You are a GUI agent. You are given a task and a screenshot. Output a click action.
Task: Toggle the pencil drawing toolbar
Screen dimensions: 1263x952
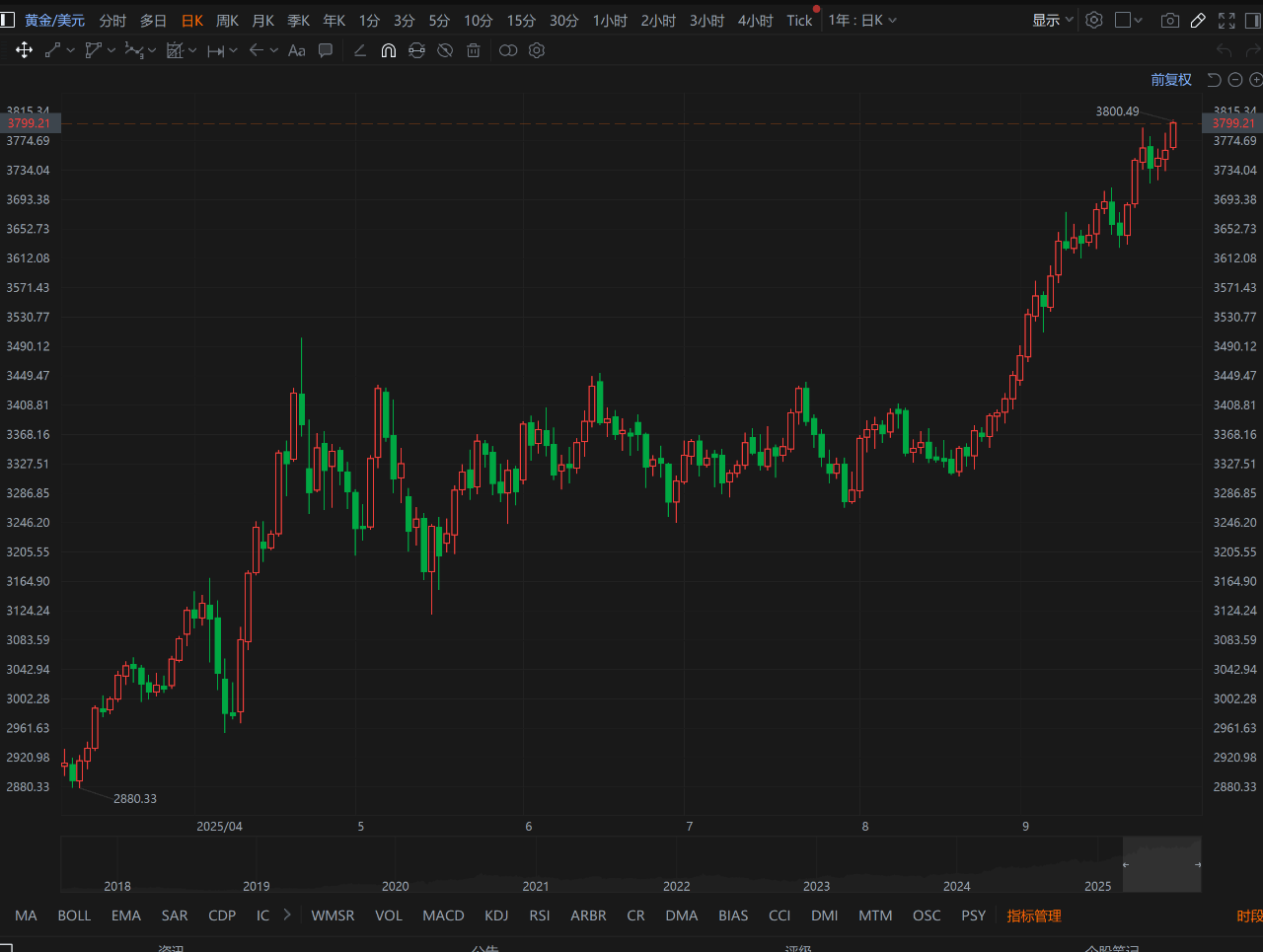(x=1198, y=20)
